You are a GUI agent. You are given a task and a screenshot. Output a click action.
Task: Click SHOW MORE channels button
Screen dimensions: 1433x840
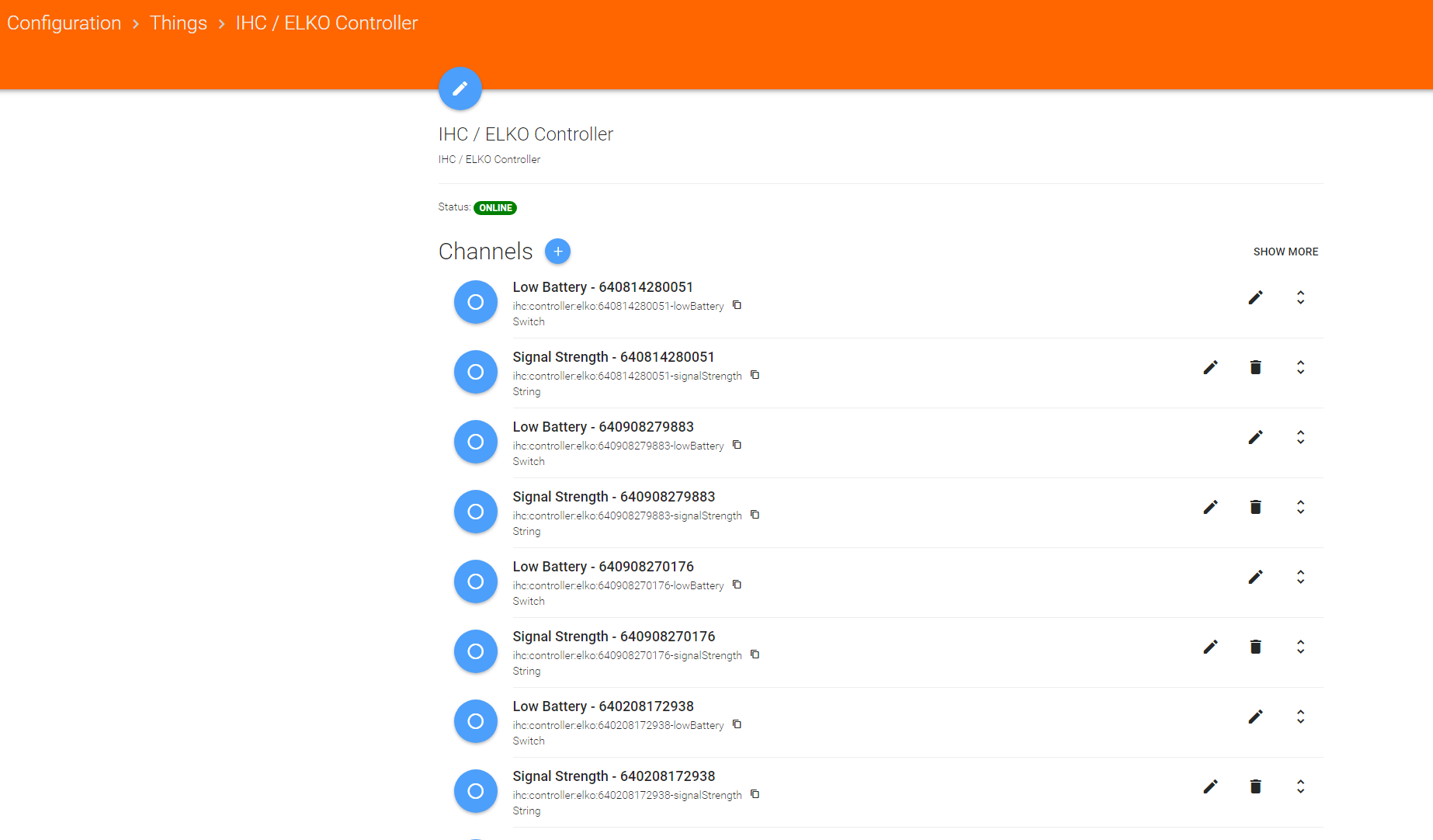click(1286, 252)
